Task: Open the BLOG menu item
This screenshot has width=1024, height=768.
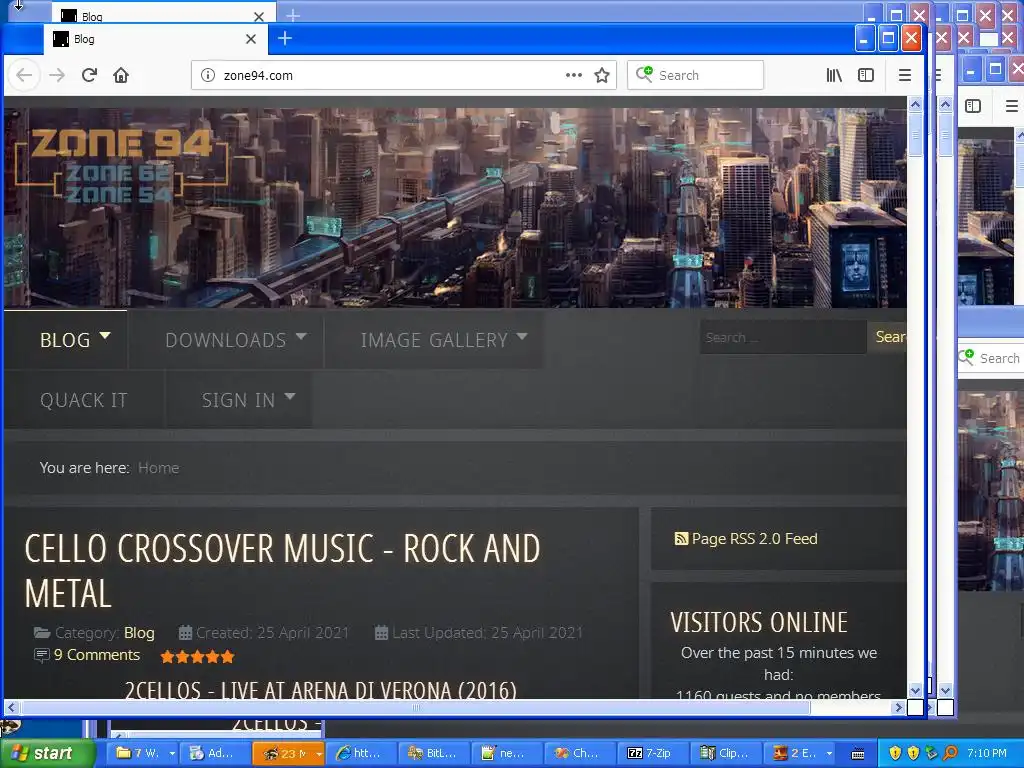Action: [65, 340]
